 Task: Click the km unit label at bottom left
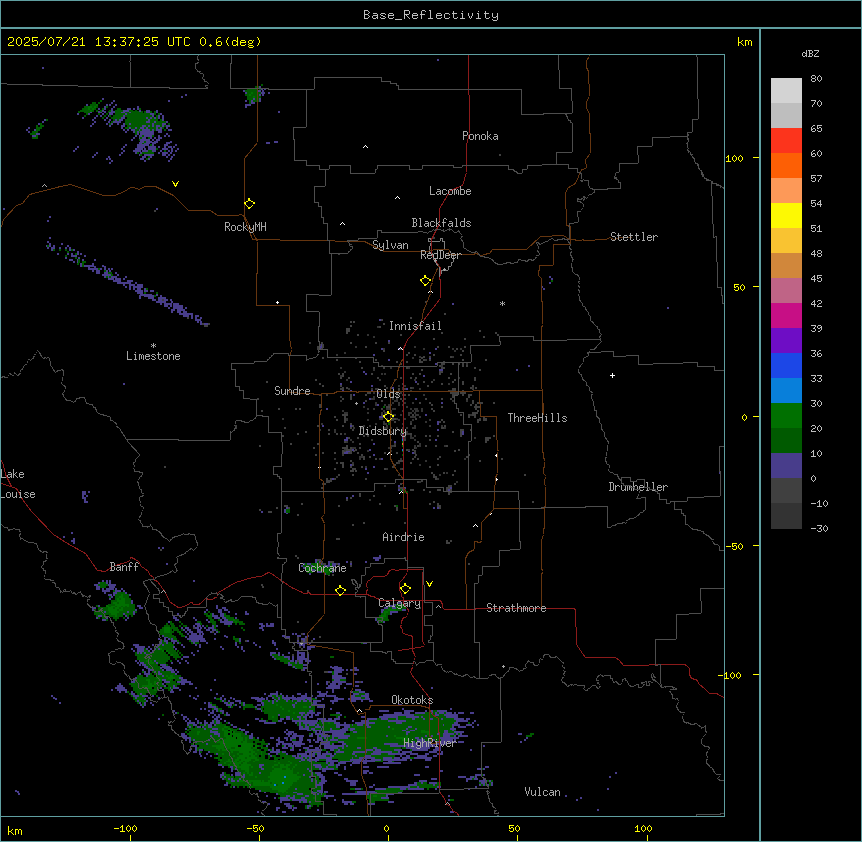coord(15,830)
